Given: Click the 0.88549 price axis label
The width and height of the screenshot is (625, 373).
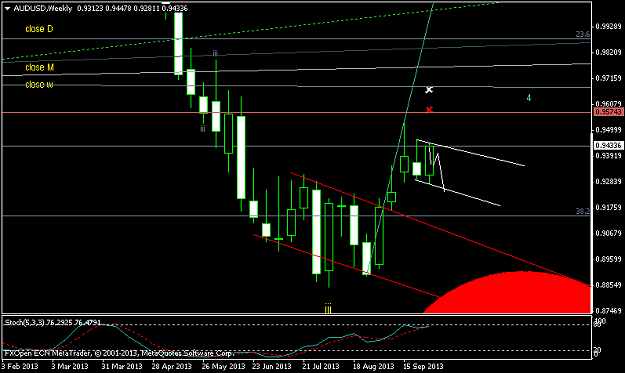Looking at the screenshot, I should click(608, 285).
